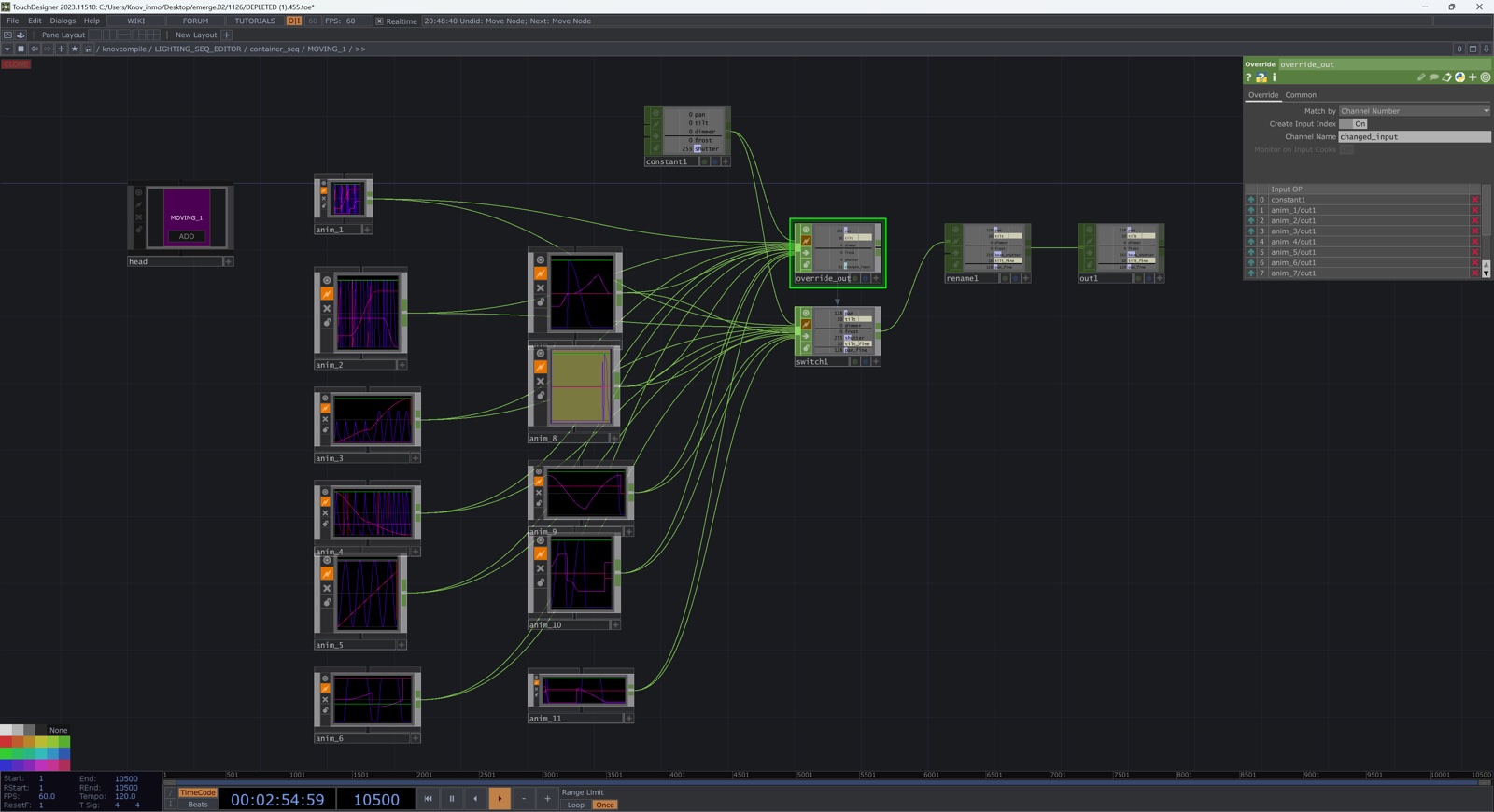Screen dimensions: 1494x812
Task: Remove the anim_5/out1 input with its red X
Action: point(1475,252)
